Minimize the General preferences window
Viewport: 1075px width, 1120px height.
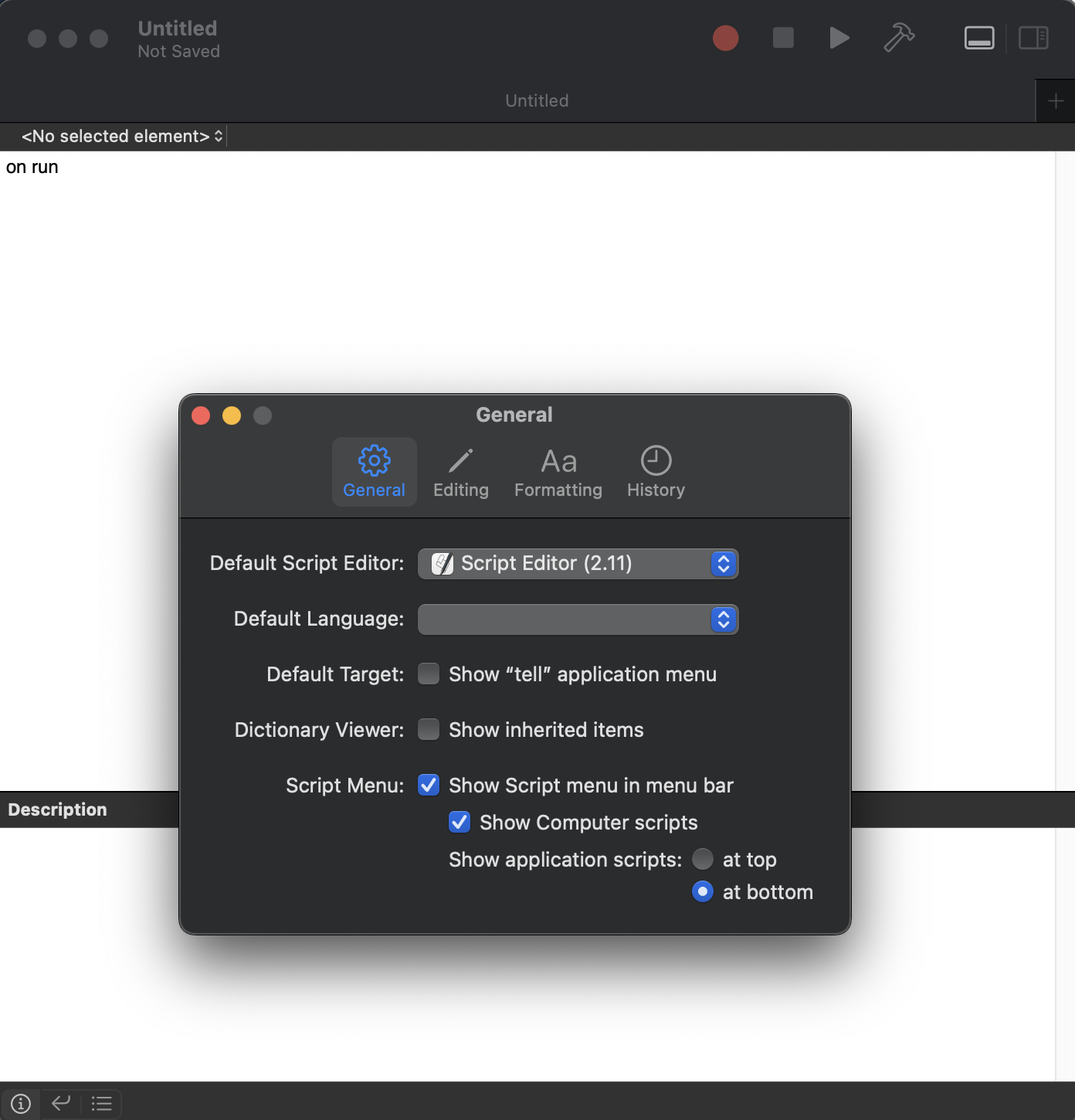[232, 416]
